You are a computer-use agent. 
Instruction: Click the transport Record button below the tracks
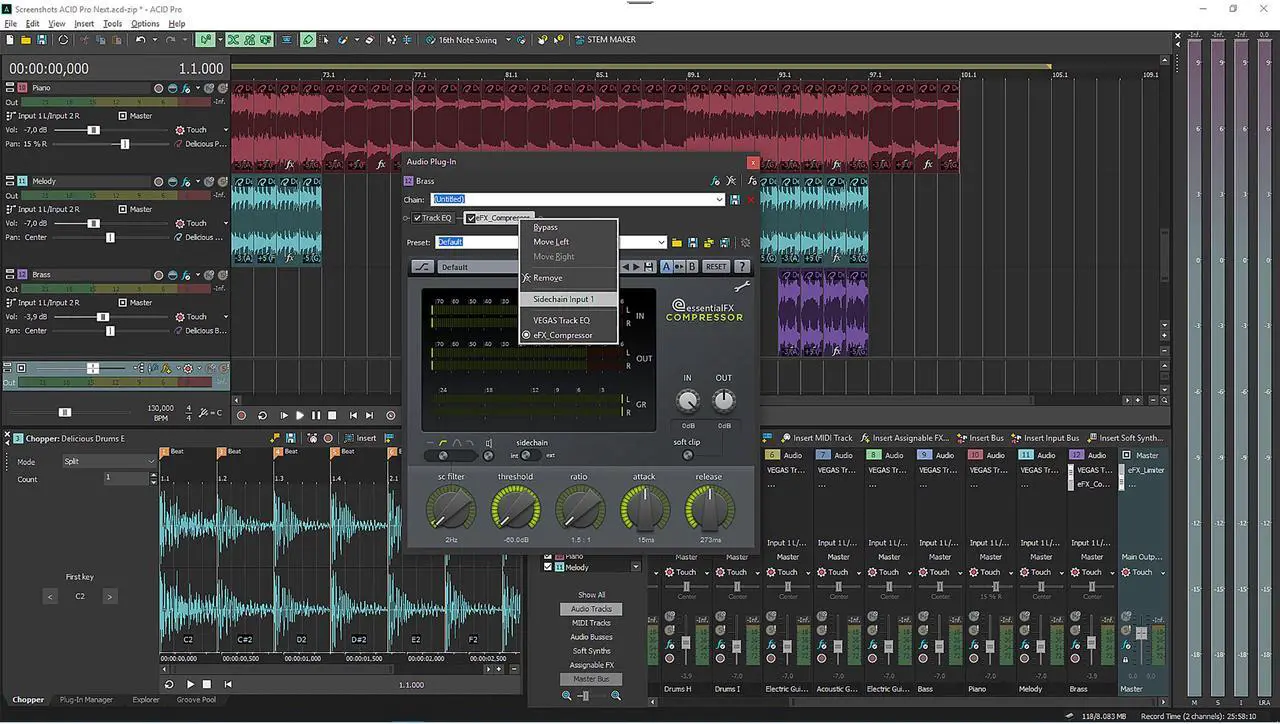(x=241, y=415)
